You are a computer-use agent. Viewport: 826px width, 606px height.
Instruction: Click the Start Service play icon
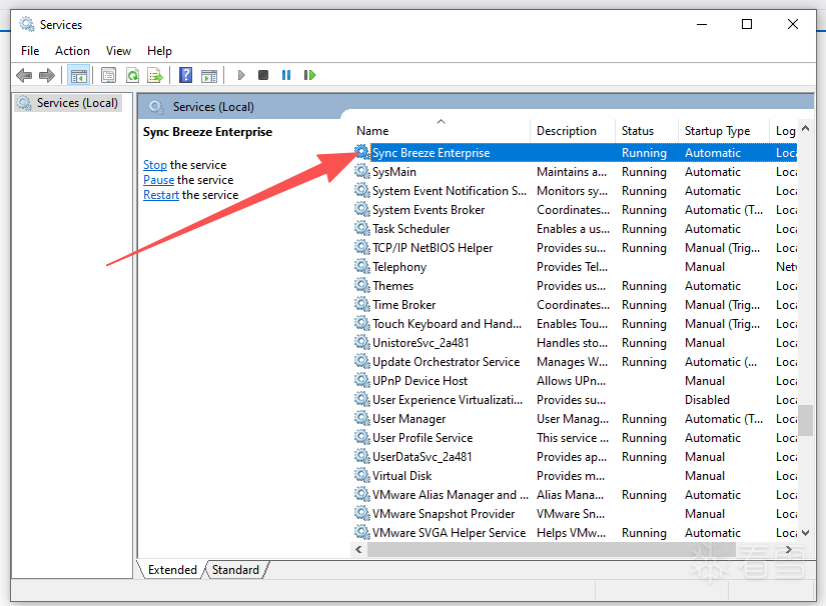pyautogui.click(x=241, y=75)
